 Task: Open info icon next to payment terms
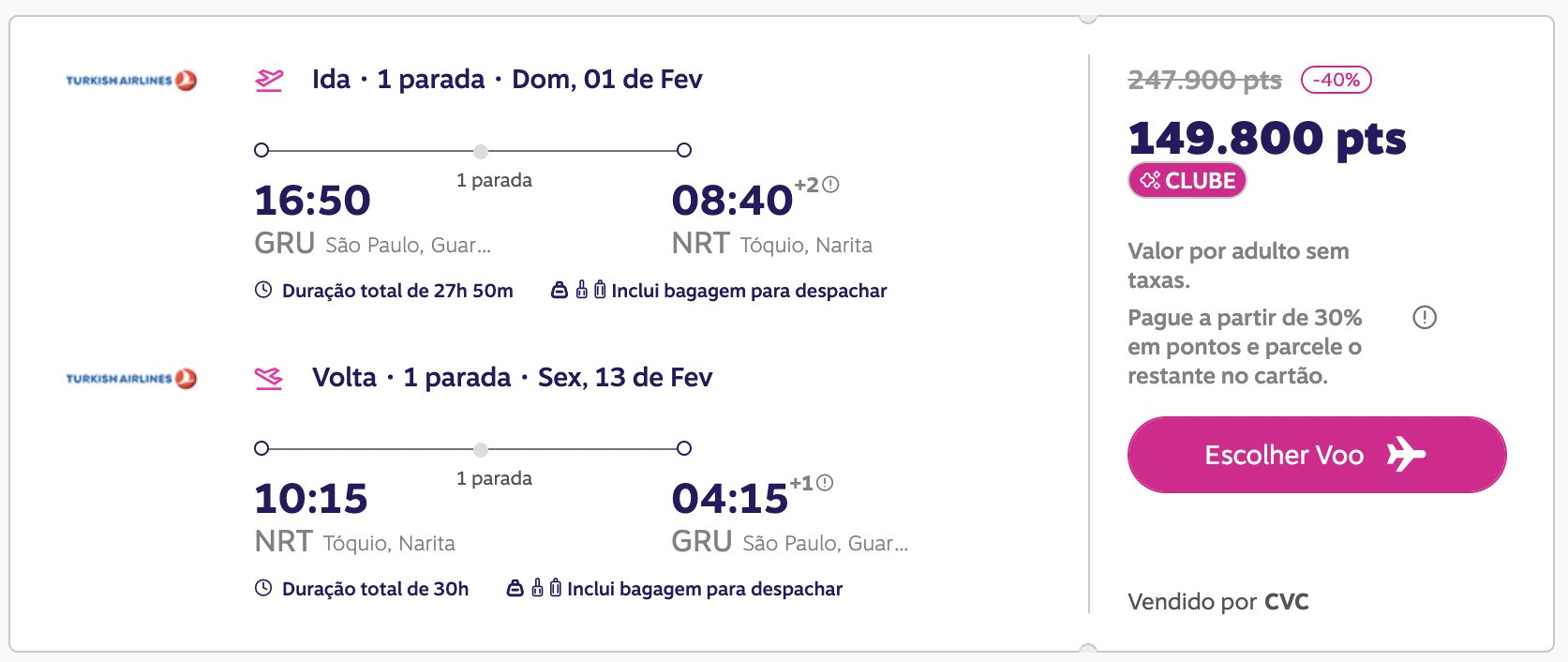click(1425, 318)
